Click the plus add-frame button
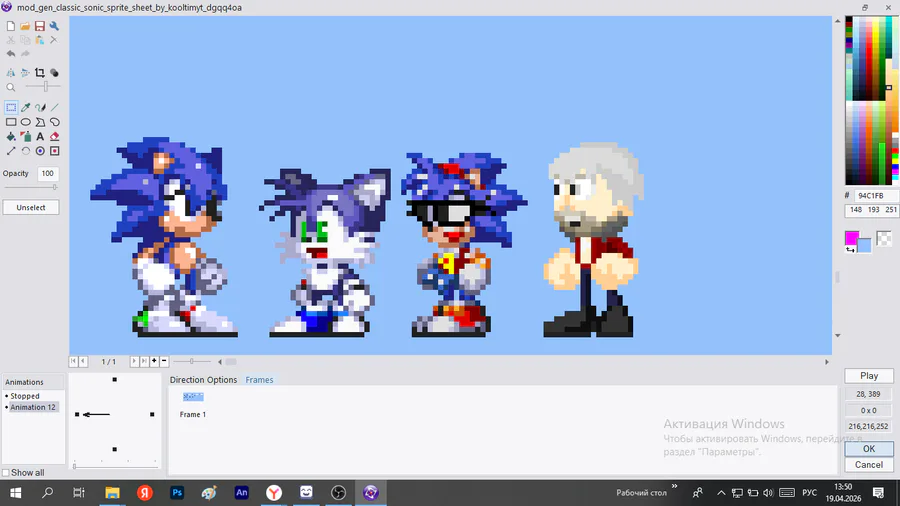900x506 pixels. (154, 361)
